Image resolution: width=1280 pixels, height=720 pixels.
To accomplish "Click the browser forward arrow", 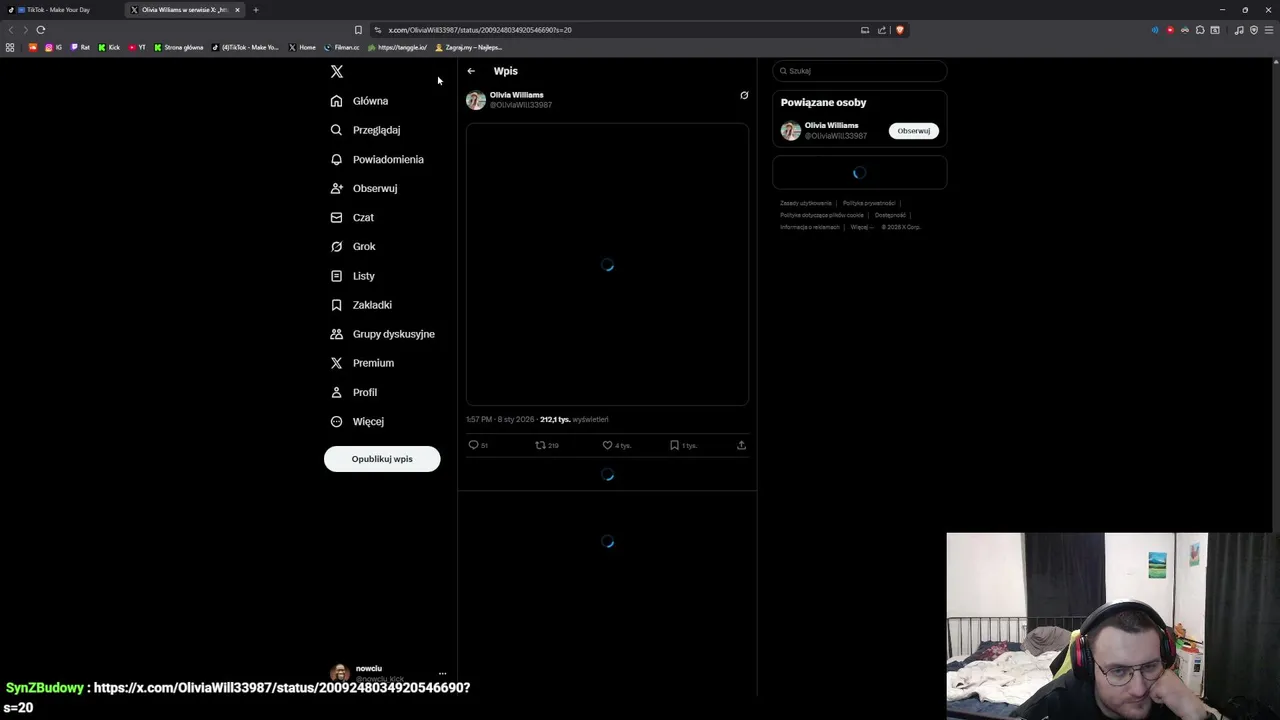I will [25, 30].
